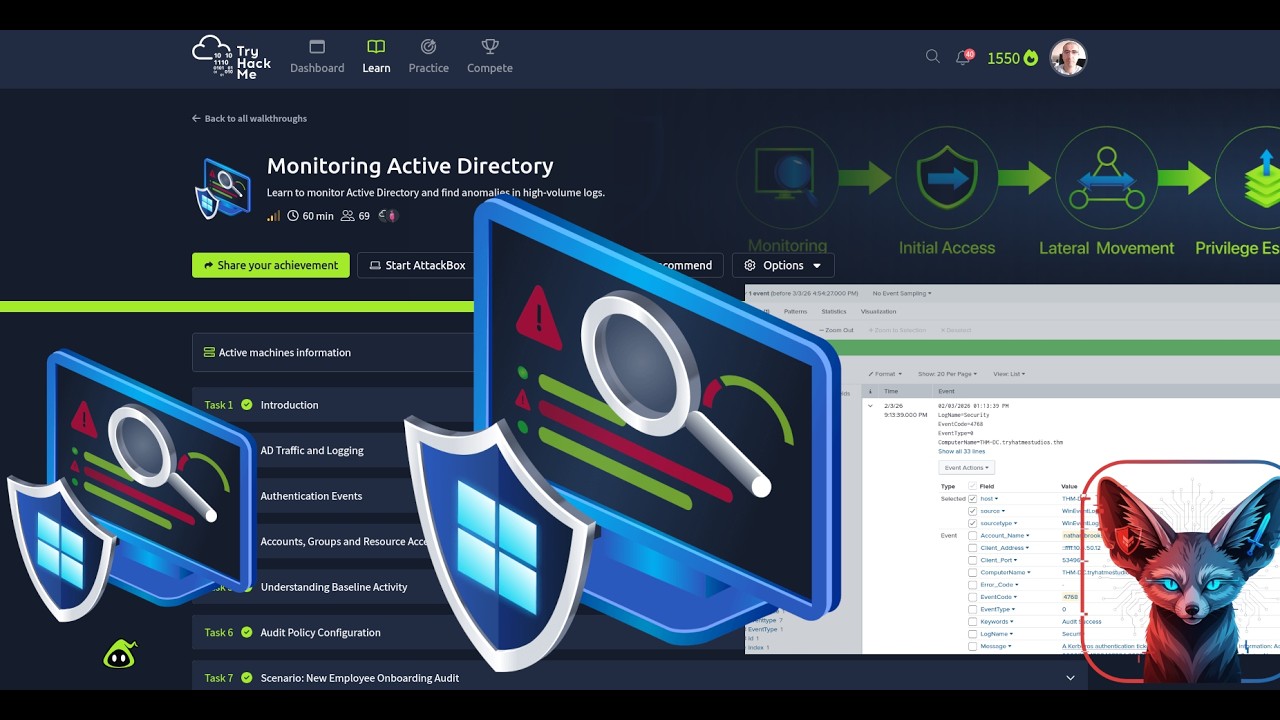
Task: Uncheck the sourcetype field checkbox
Action: point(972,523)
